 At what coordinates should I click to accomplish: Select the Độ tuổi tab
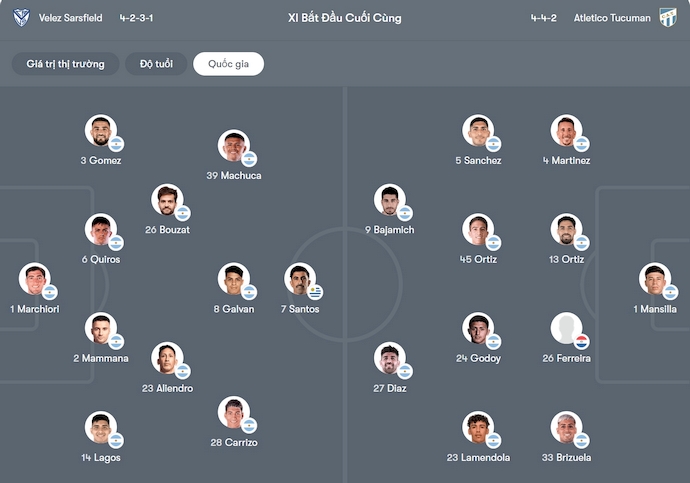tap(156, 64)
